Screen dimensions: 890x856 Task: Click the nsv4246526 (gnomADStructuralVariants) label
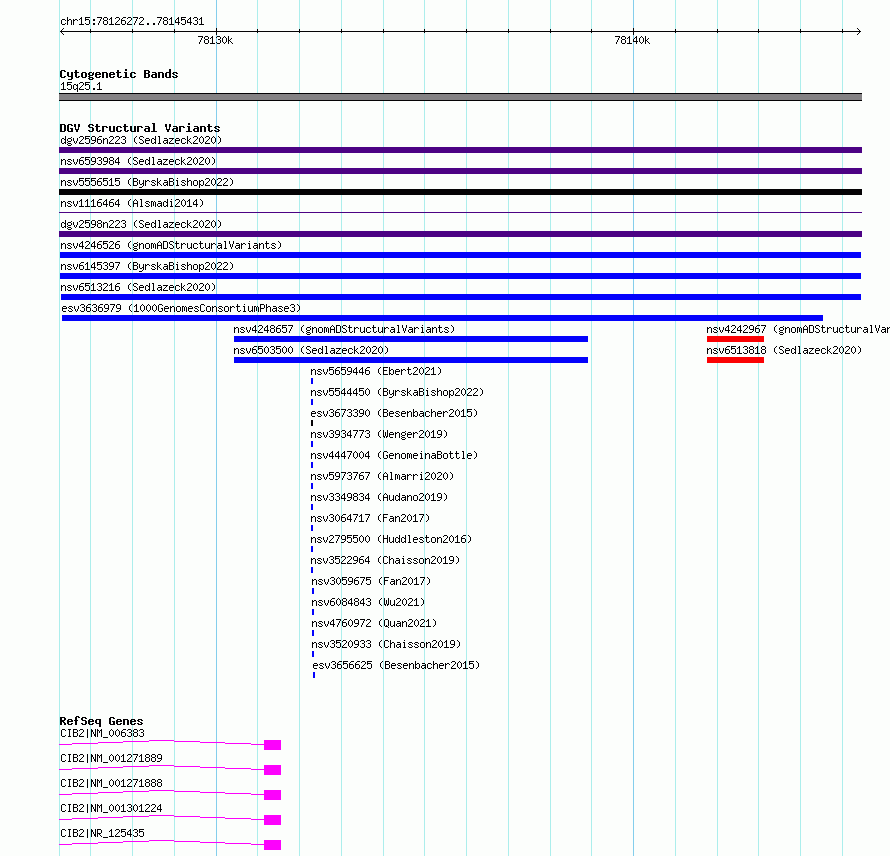point(171,245)
